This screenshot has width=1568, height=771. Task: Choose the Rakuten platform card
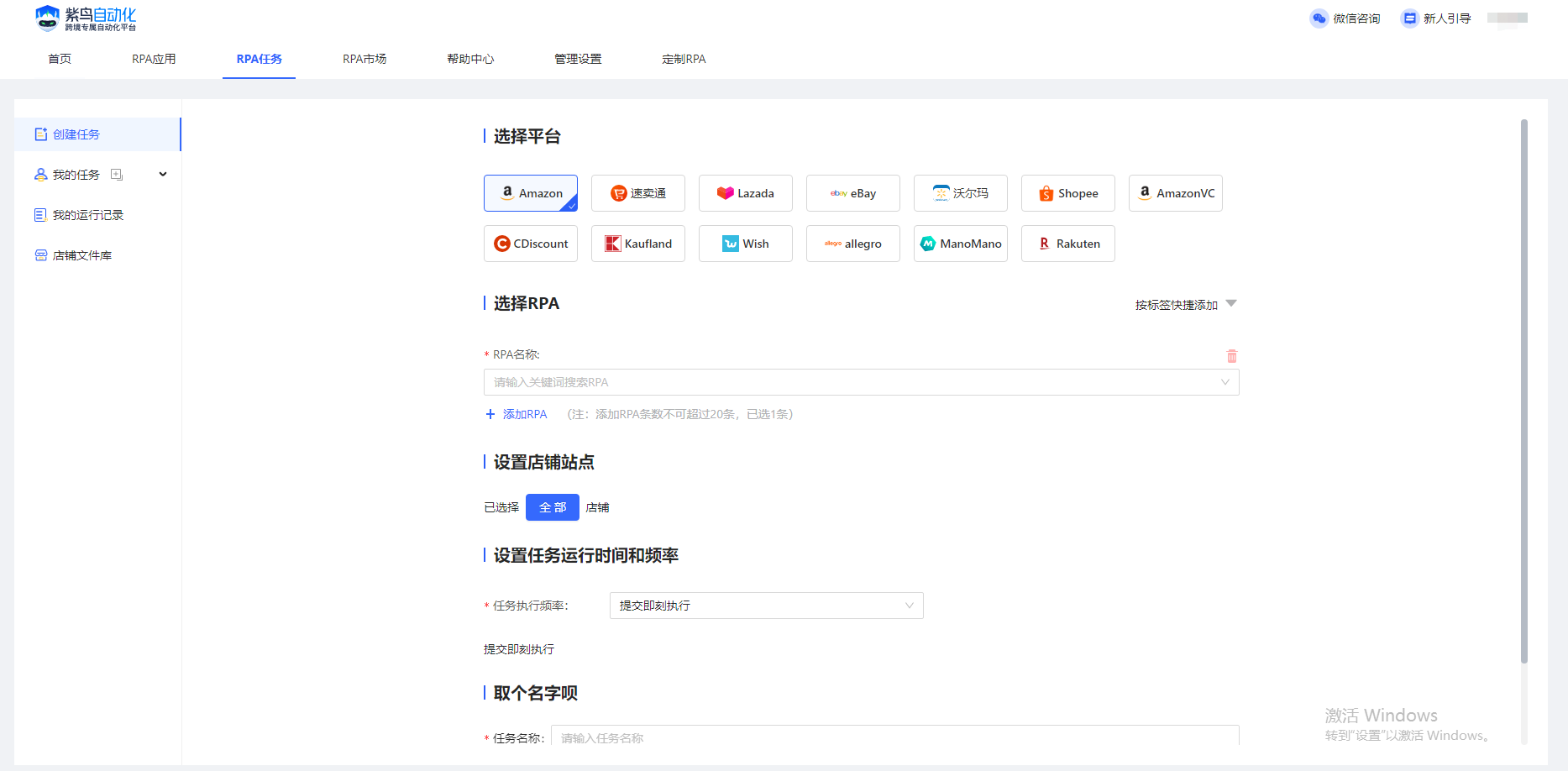coord(1068,244)
